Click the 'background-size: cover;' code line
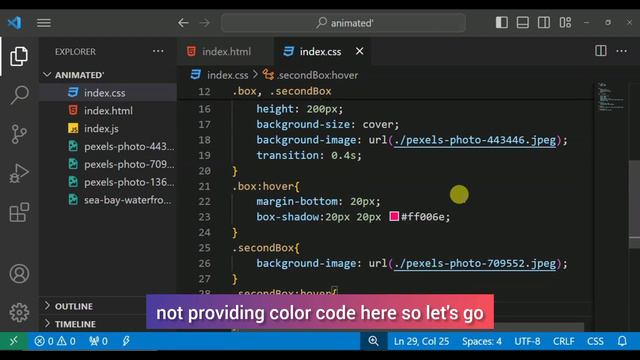The width and height of the screenshot is (640, 360). (328, 124)
